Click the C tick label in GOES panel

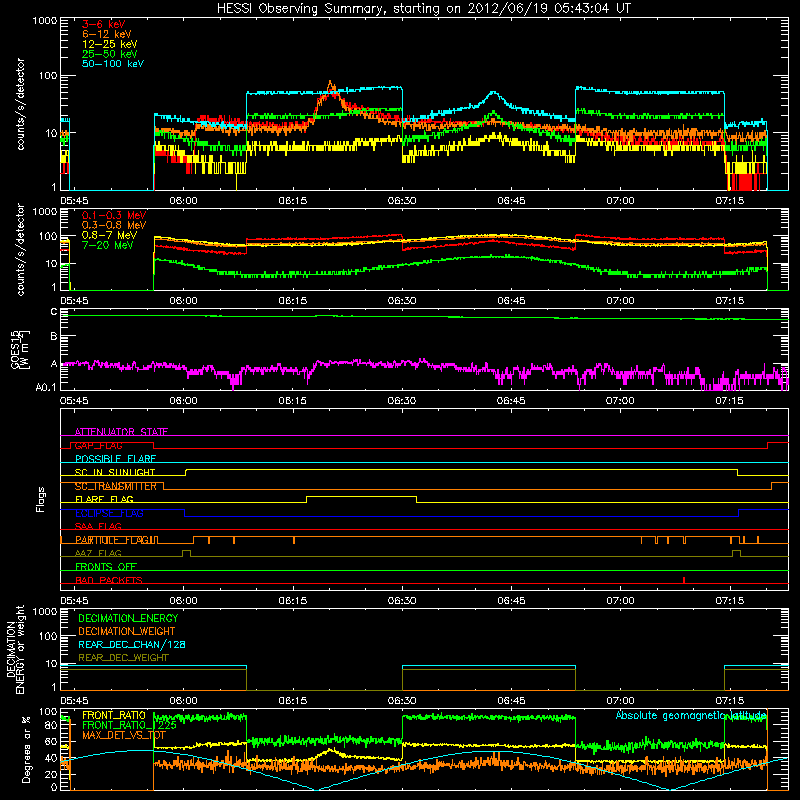[54, 312]
